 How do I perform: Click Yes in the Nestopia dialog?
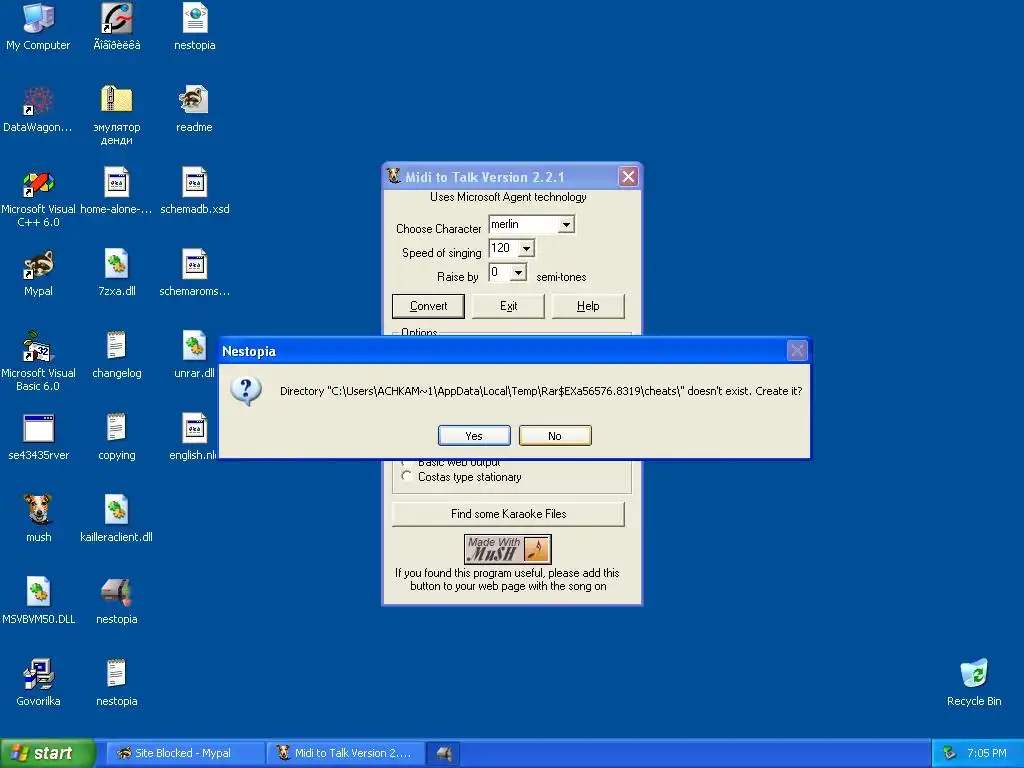point(474,436)
